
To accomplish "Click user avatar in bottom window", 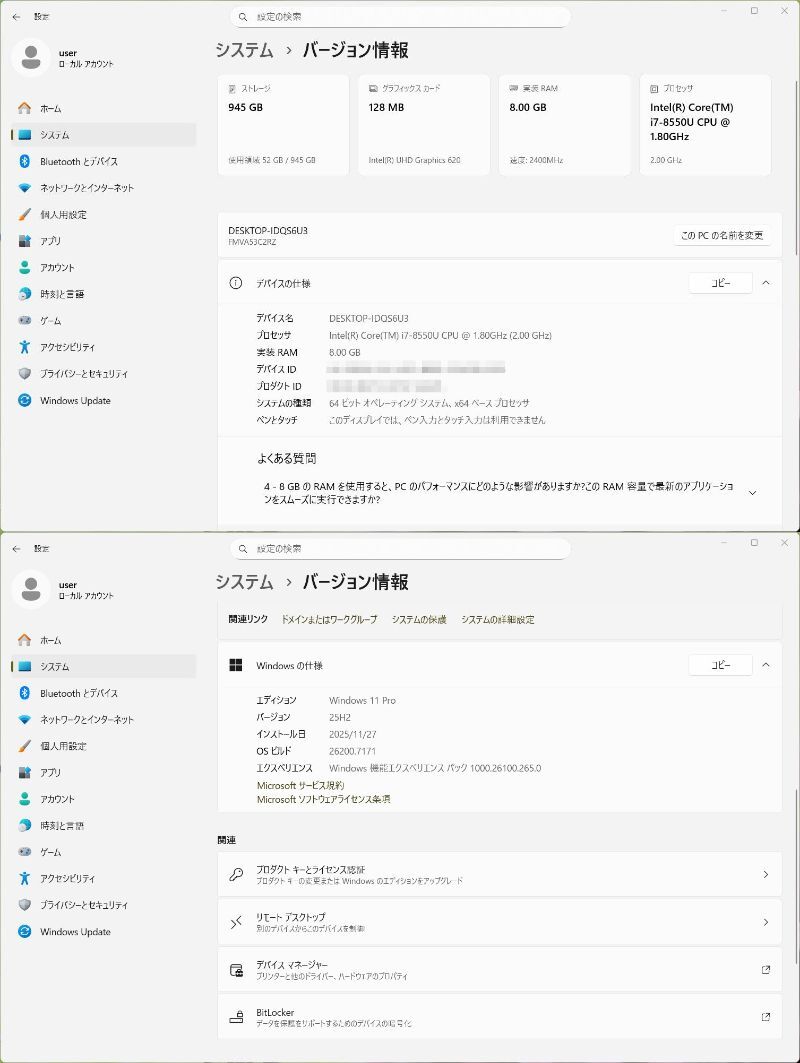I will [x=31, y=589].
